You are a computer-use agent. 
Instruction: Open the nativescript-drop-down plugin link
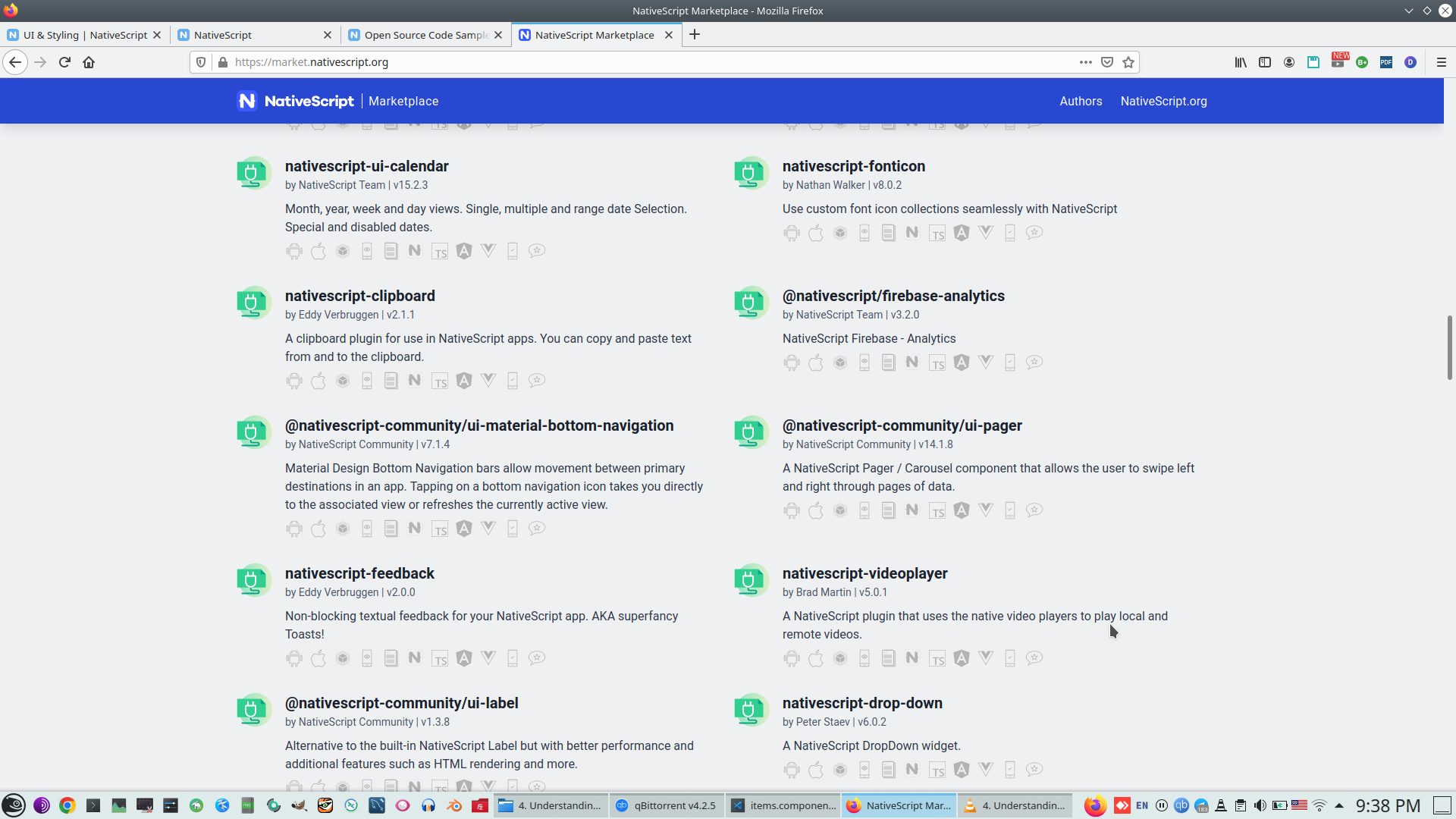pyautogui.click(x=862, y=703)
